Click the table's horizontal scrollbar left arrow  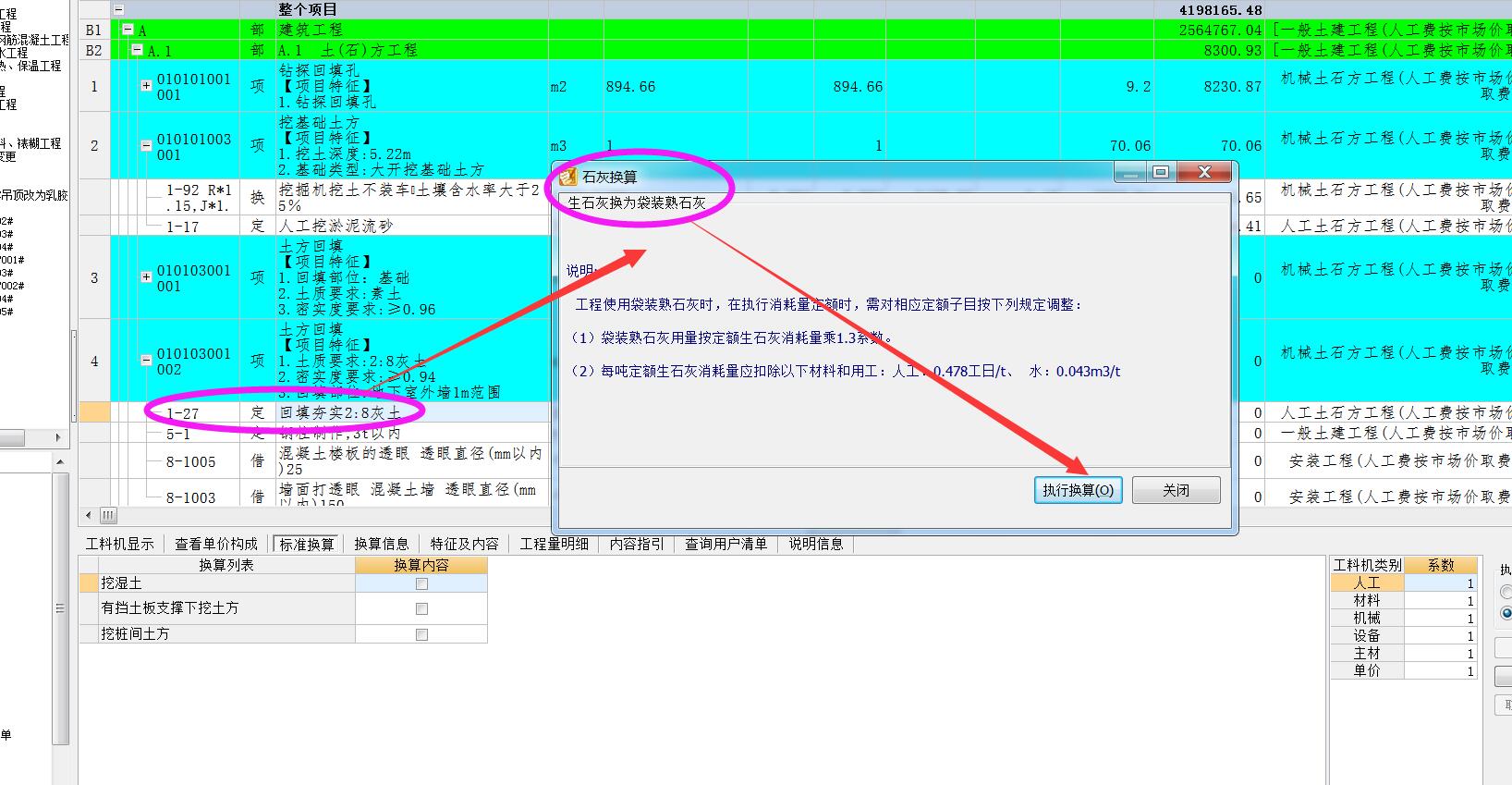click(89, 515)
